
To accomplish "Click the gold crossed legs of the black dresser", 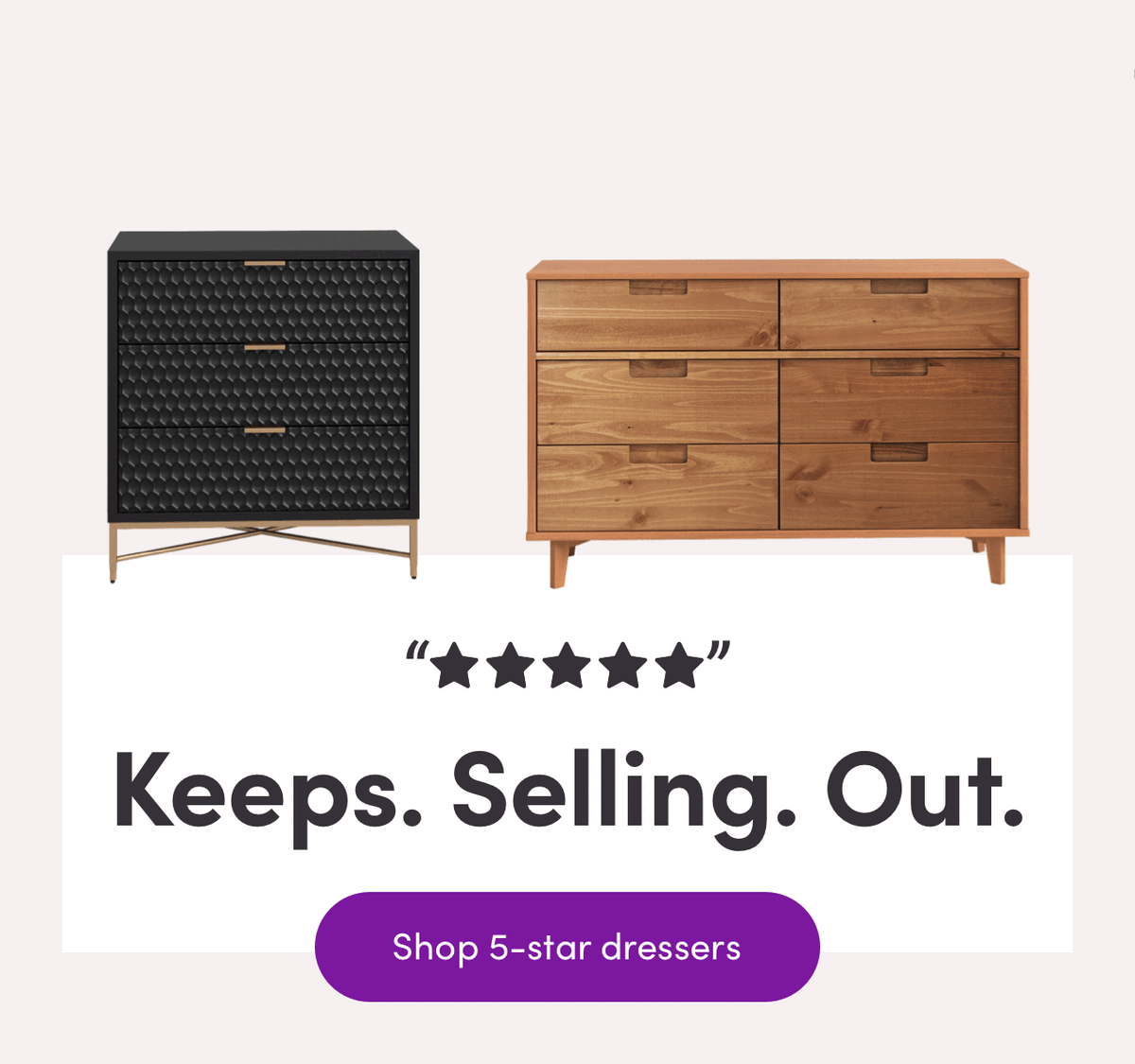I will point(263,549).
